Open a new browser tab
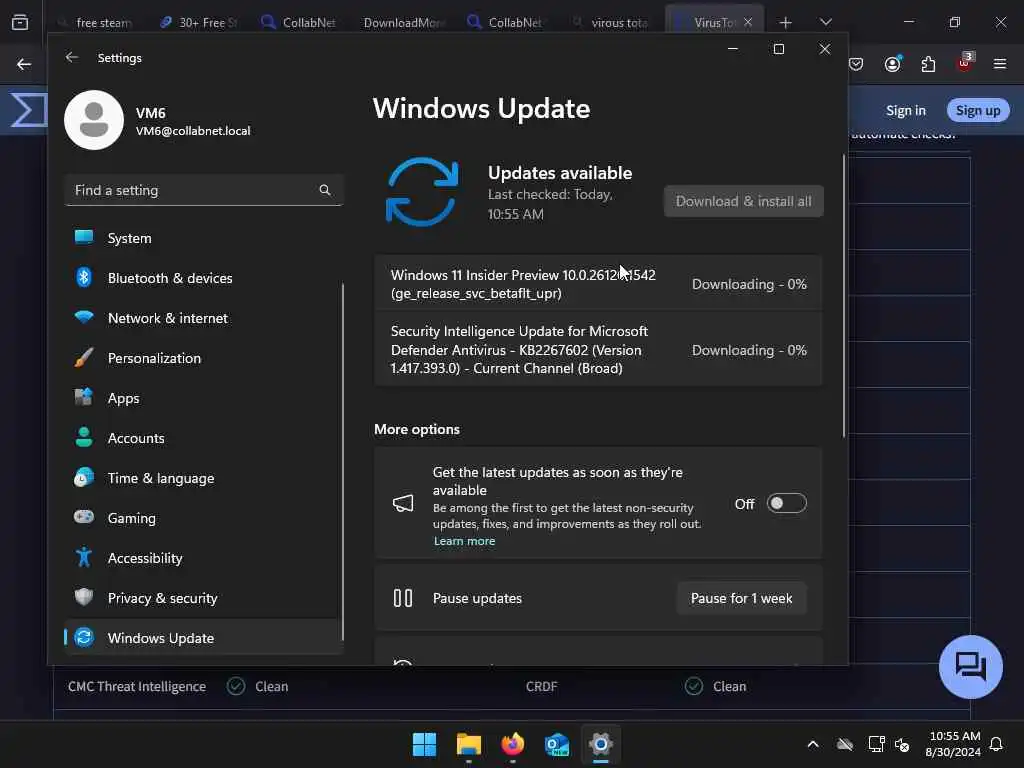The width and height of the screenshot is (1024, 768). (x=786, y=23)
